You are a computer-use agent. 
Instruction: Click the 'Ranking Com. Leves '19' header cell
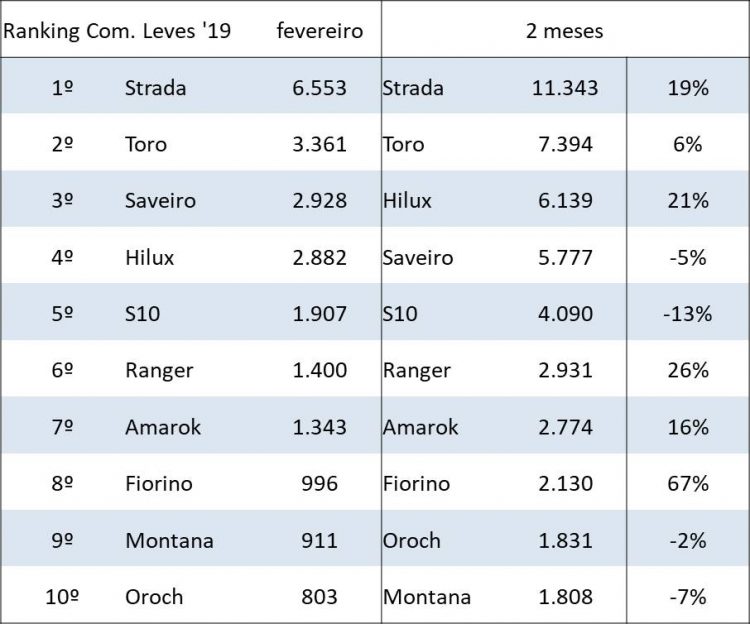117,30
